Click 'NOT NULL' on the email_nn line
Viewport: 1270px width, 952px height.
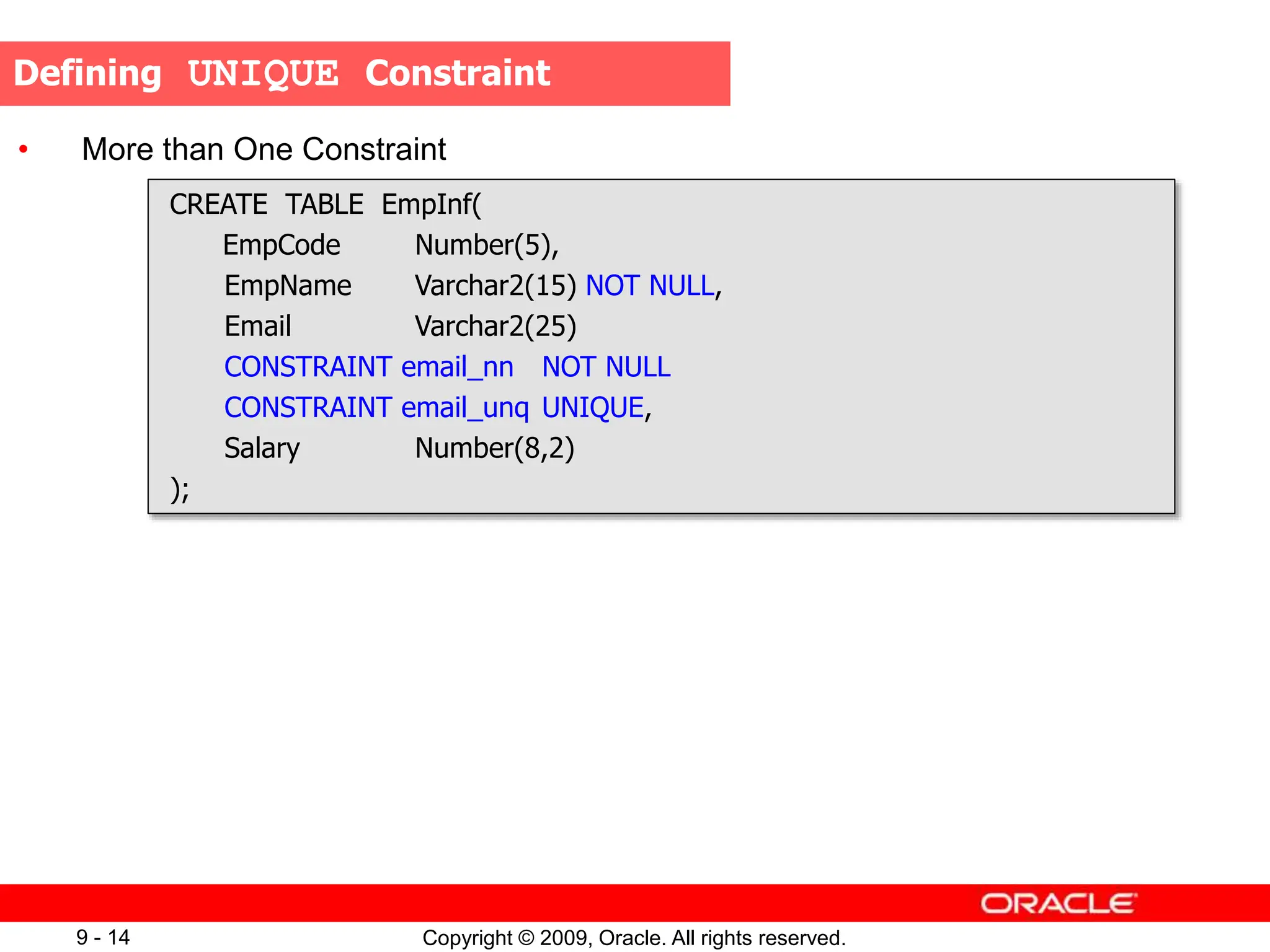point(606,367)
